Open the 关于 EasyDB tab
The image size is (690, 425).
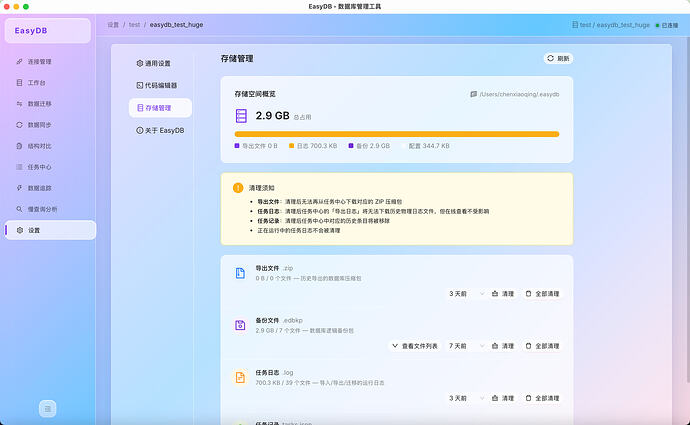pyautogui.click(x=160, y=130)
